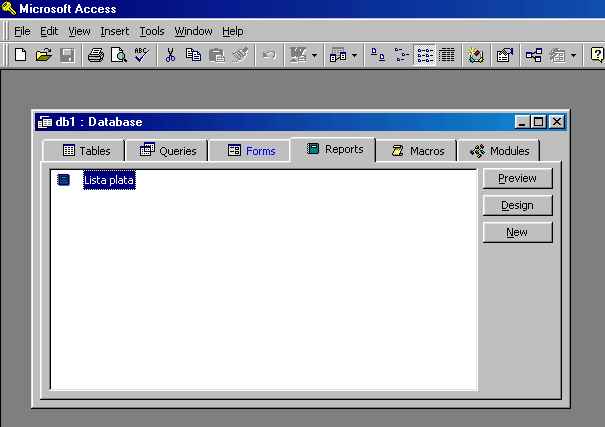
Task: Expand the OfficeLinks dropdown arrow
Action: pyautogui.click(x=314, y=56)
